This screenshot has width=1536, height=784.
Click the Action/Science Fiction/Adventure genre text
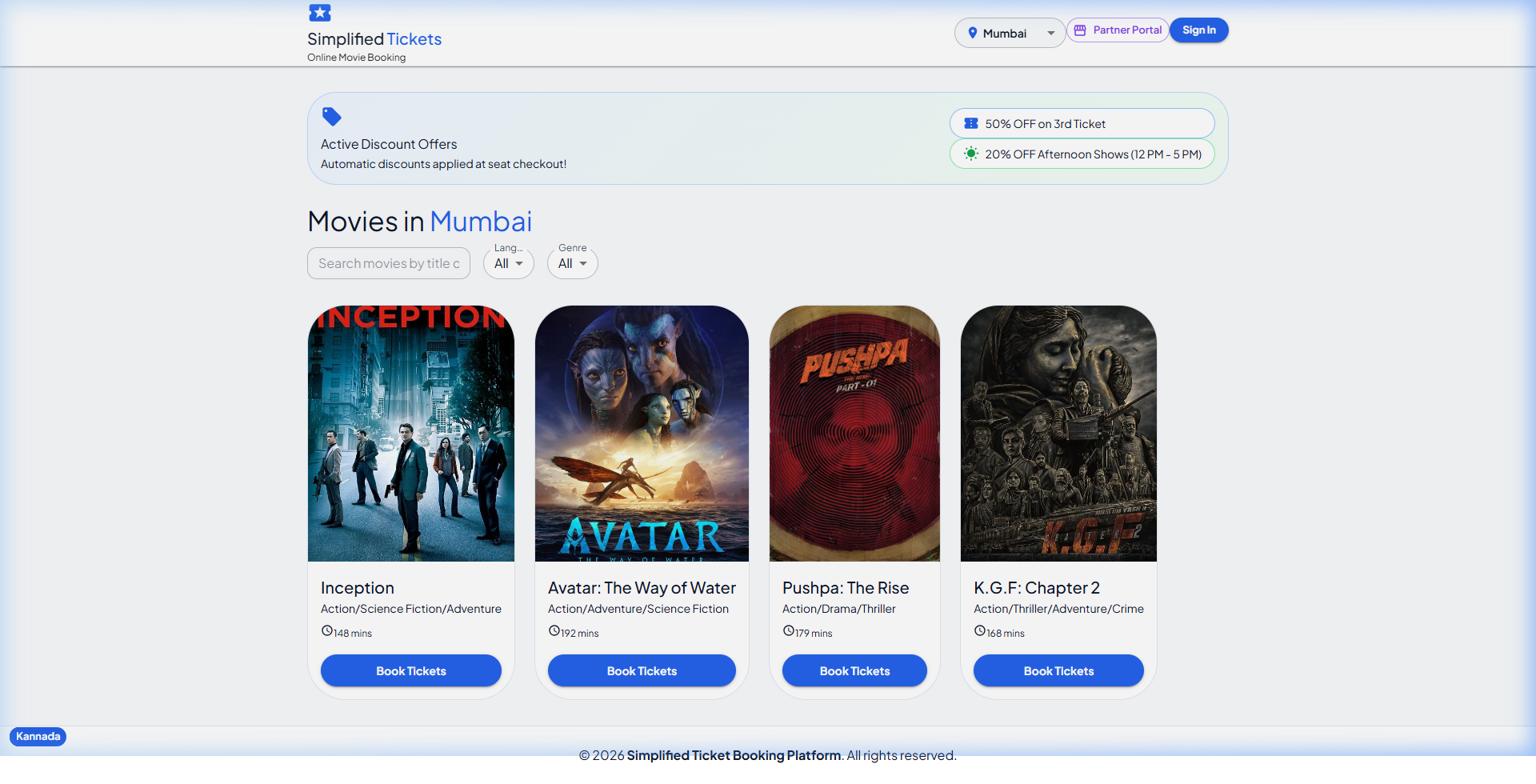411,609
